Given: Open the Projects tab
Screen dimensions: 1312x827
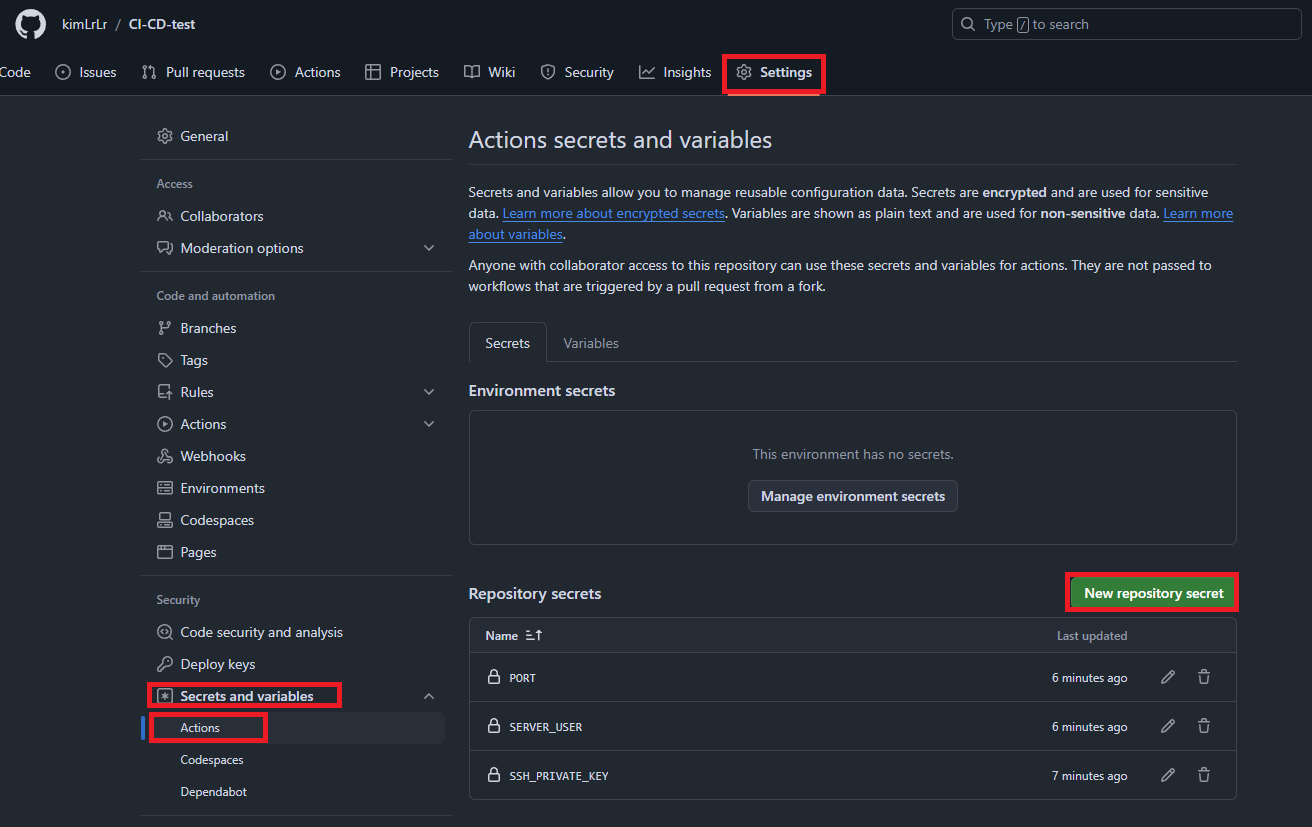Looking at the screenshot, I should click(402, 72).
